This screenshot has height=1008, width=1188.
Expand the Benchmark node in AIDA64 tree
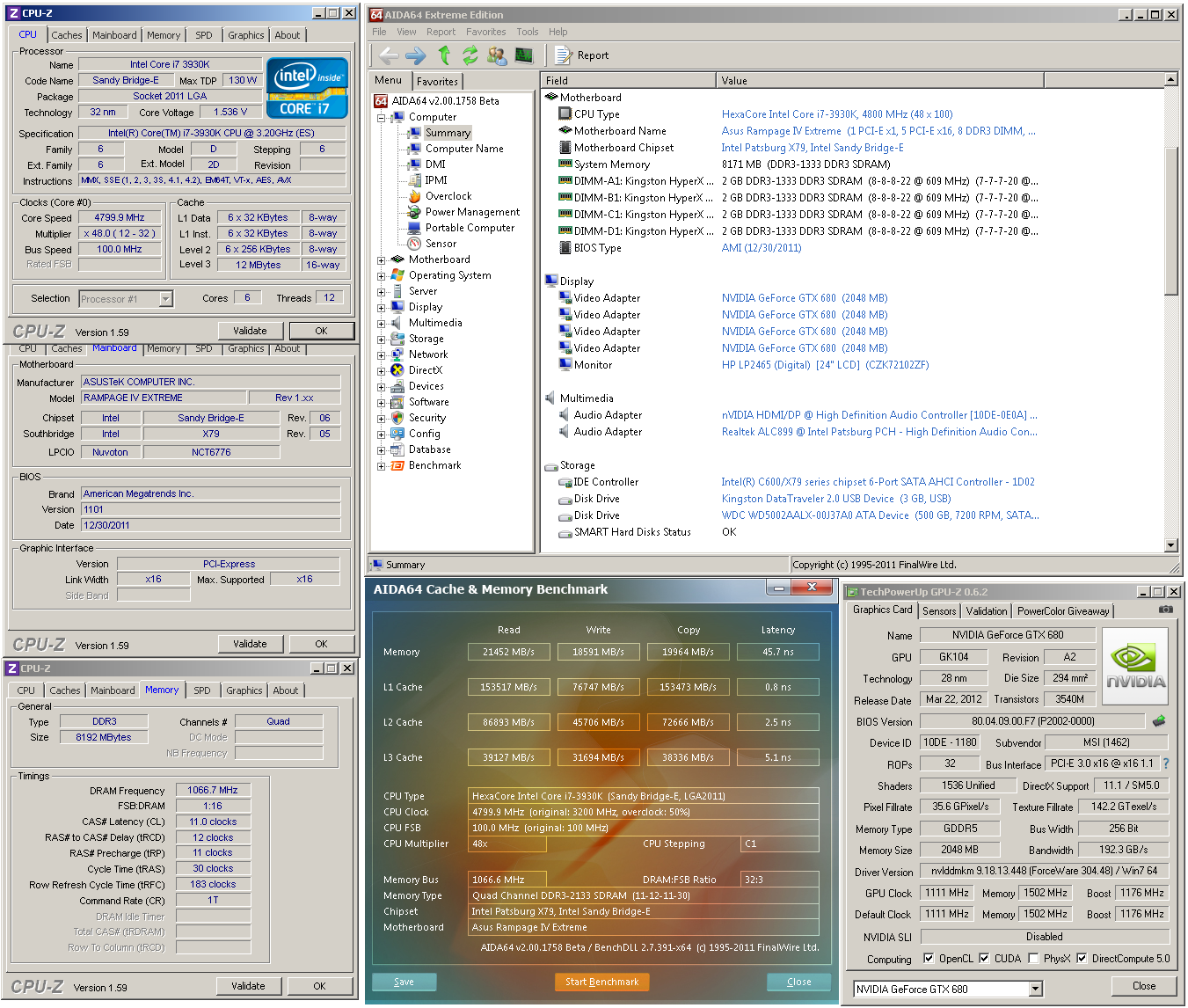(x=382, y=465)
